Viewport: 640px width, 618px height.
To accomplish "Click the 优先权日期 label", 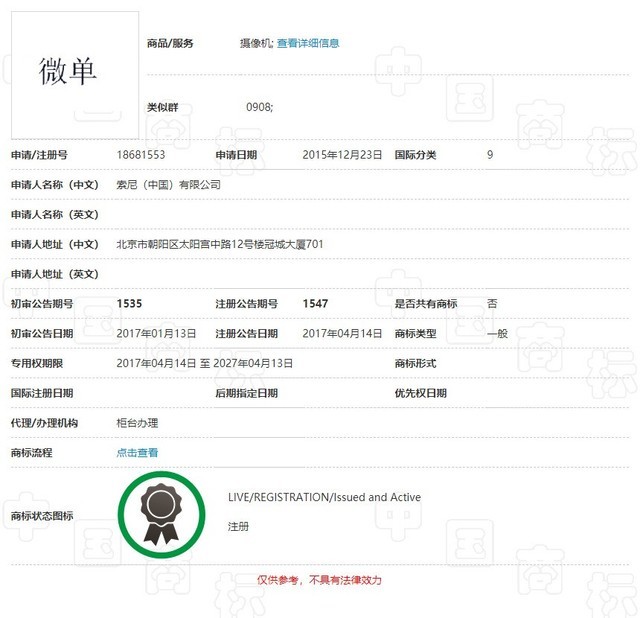I will 420,393.
